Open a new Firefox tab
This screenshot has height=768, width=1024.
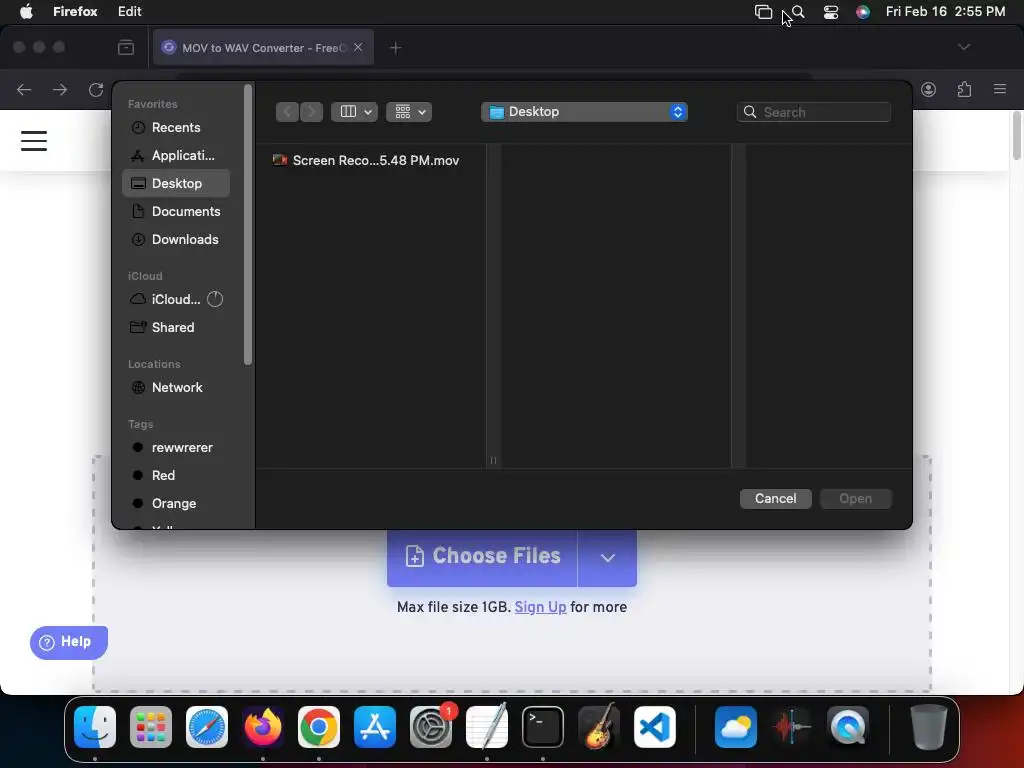pyautogui.click(x=395, y=48)
